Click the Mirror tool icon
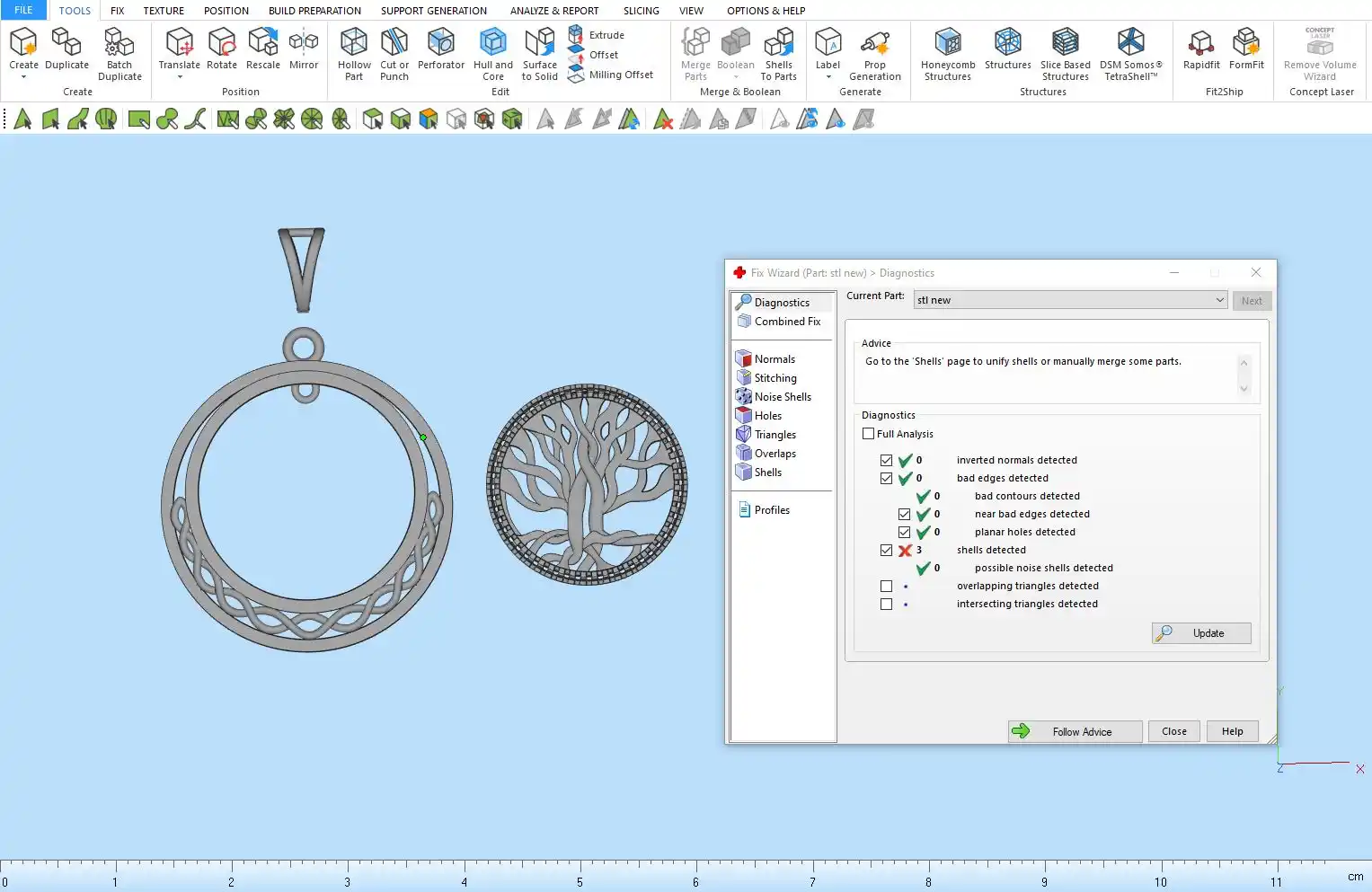Image resolution: width=1372 pixels, height=892 pixels. [304, 43]
